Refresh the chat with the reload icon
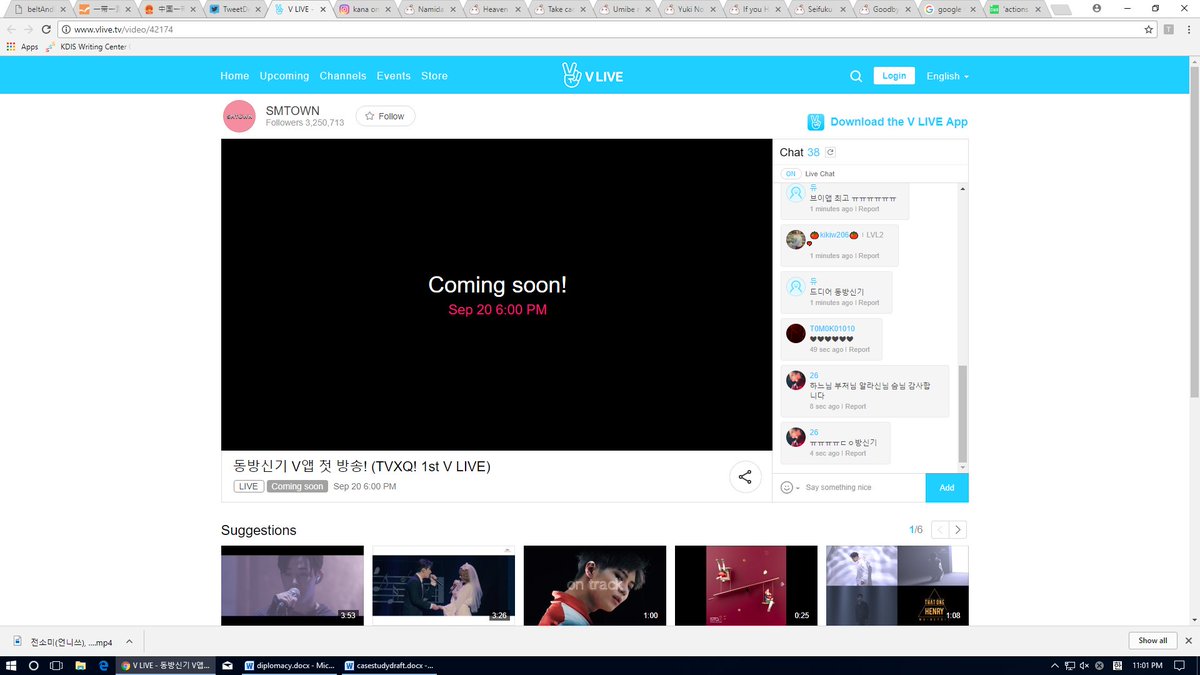Viewport: 1200px width, 675px height. coord(830,152)
